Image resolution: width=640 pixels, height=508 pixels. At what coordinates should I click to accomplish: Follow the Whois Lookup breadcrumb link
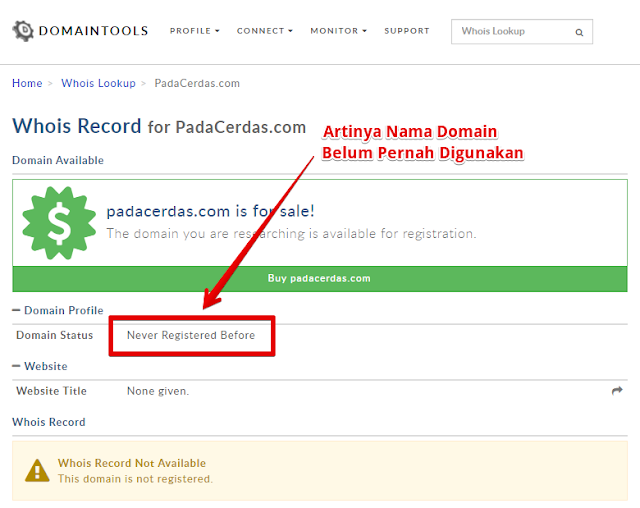[98, 83]
